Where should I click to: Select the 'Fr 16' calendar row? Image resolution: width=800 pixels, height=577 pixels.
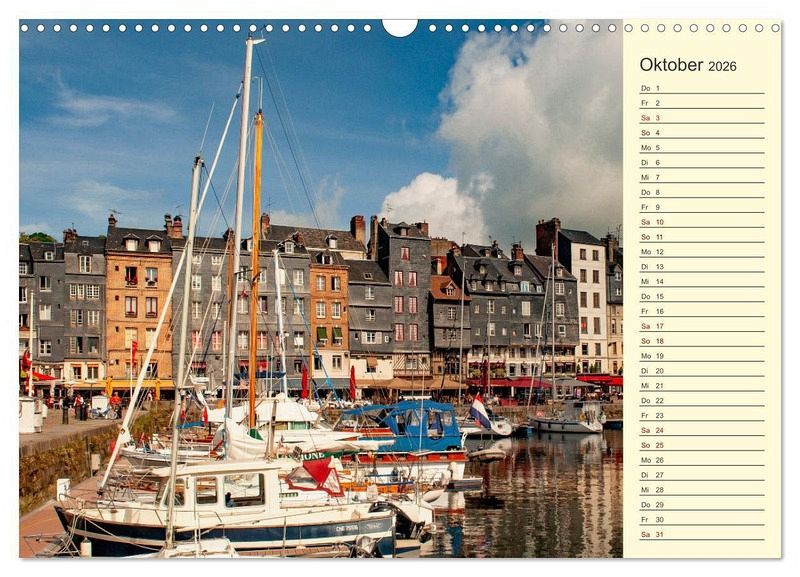coord(702,311)
